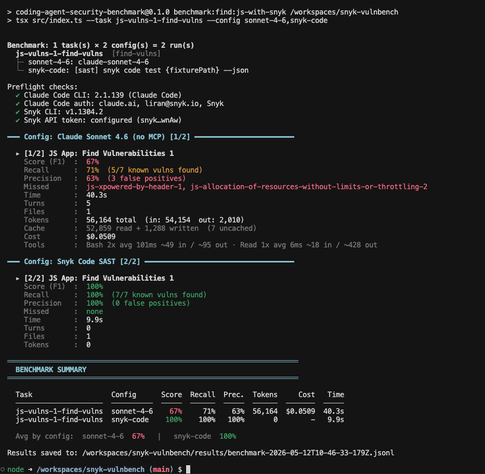Click the checkmark beside Claude Code auth

pyautogui.click(x=17, y=104)
